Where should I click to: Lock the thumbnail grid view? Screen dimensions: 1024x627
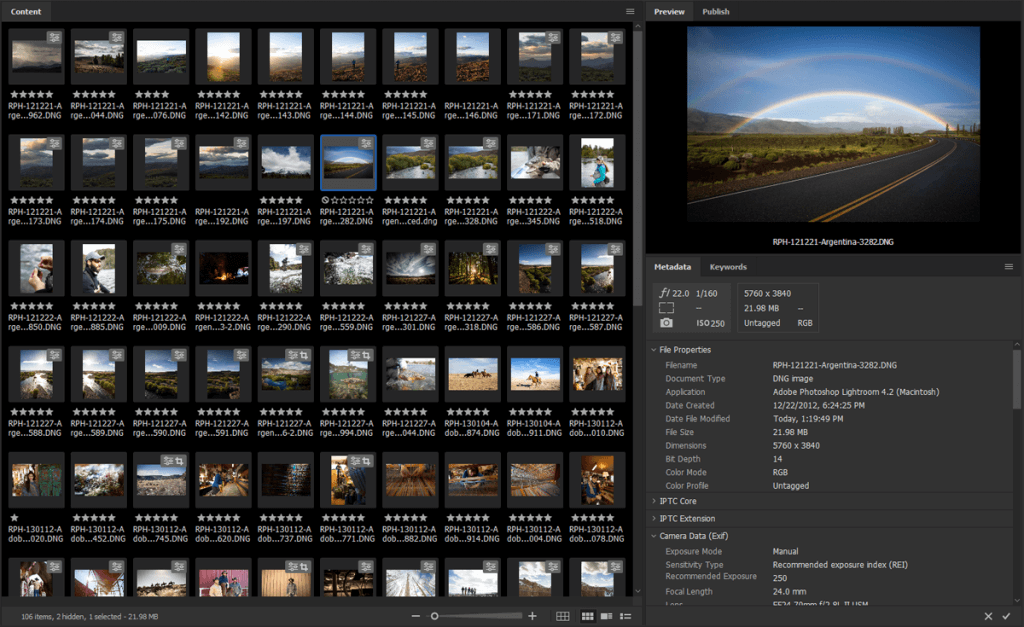(x=563, y=616)
